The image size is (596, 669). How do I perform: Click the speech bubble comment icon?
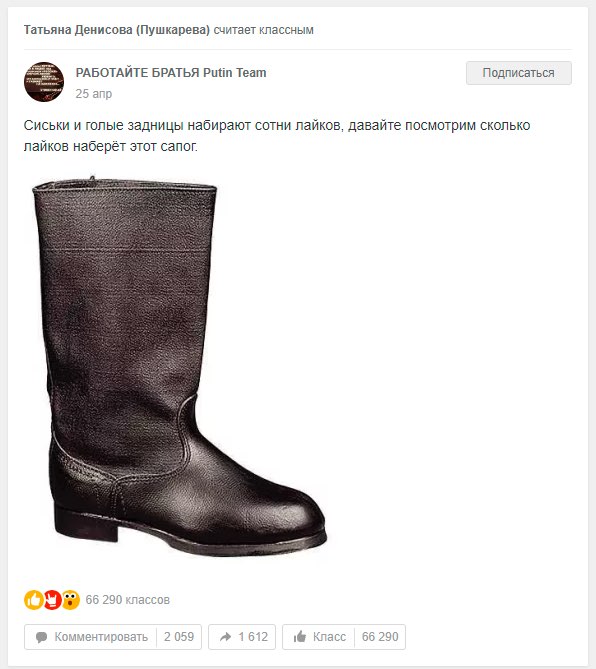point(41,637)
